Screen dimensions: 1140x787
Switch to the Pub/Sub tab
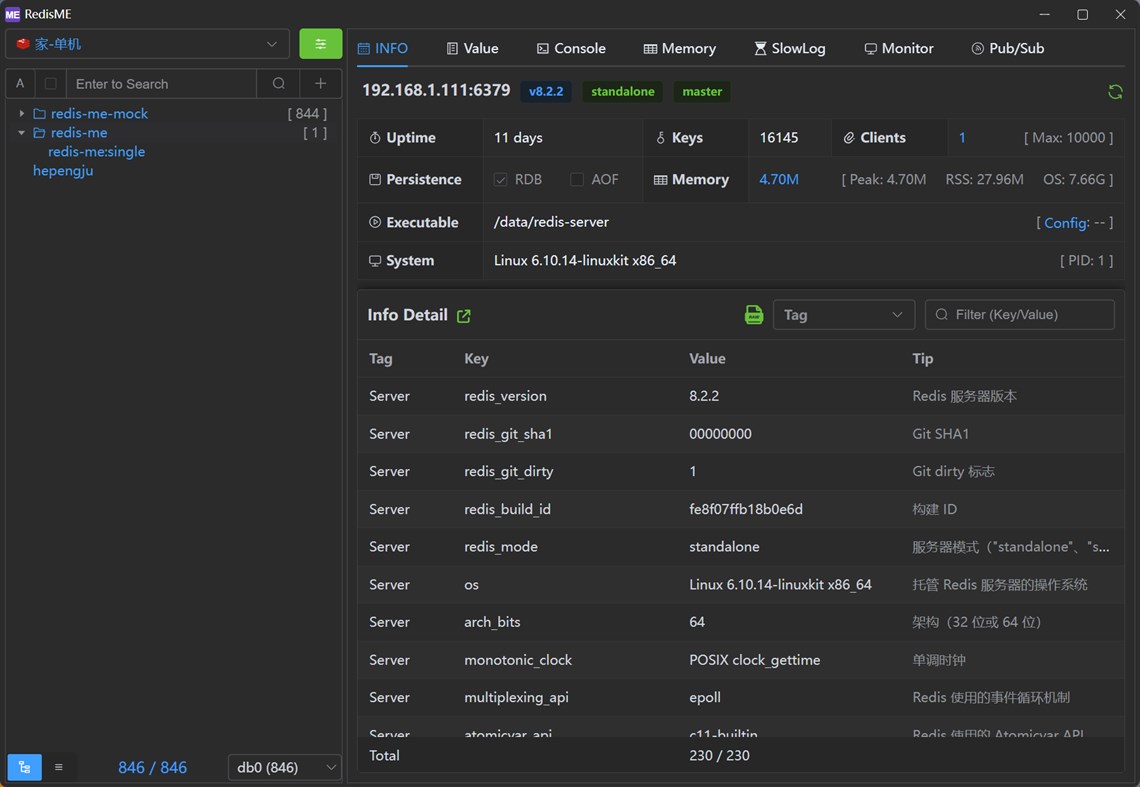[x=1008, y=48]
